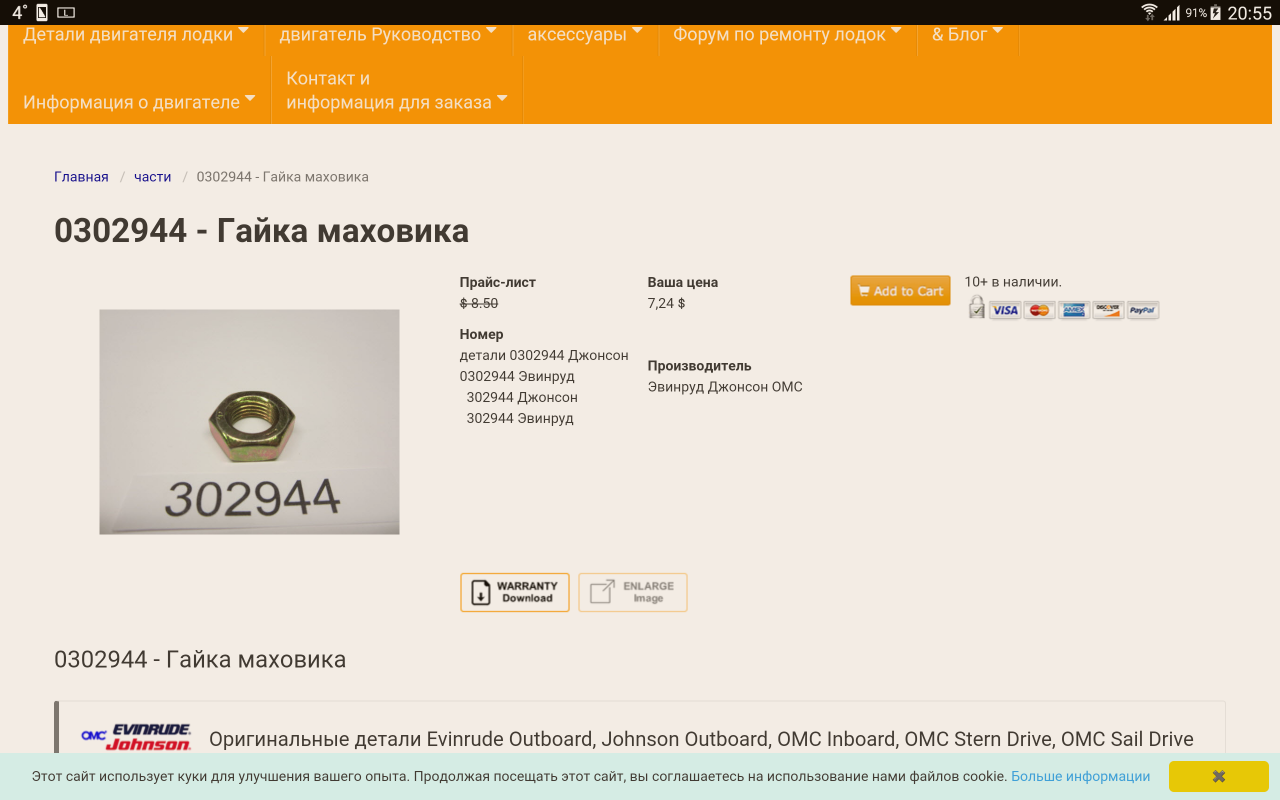Open the 'двигатель Руководство' dropdown
1280x800 pixels.
click(388, 35)
